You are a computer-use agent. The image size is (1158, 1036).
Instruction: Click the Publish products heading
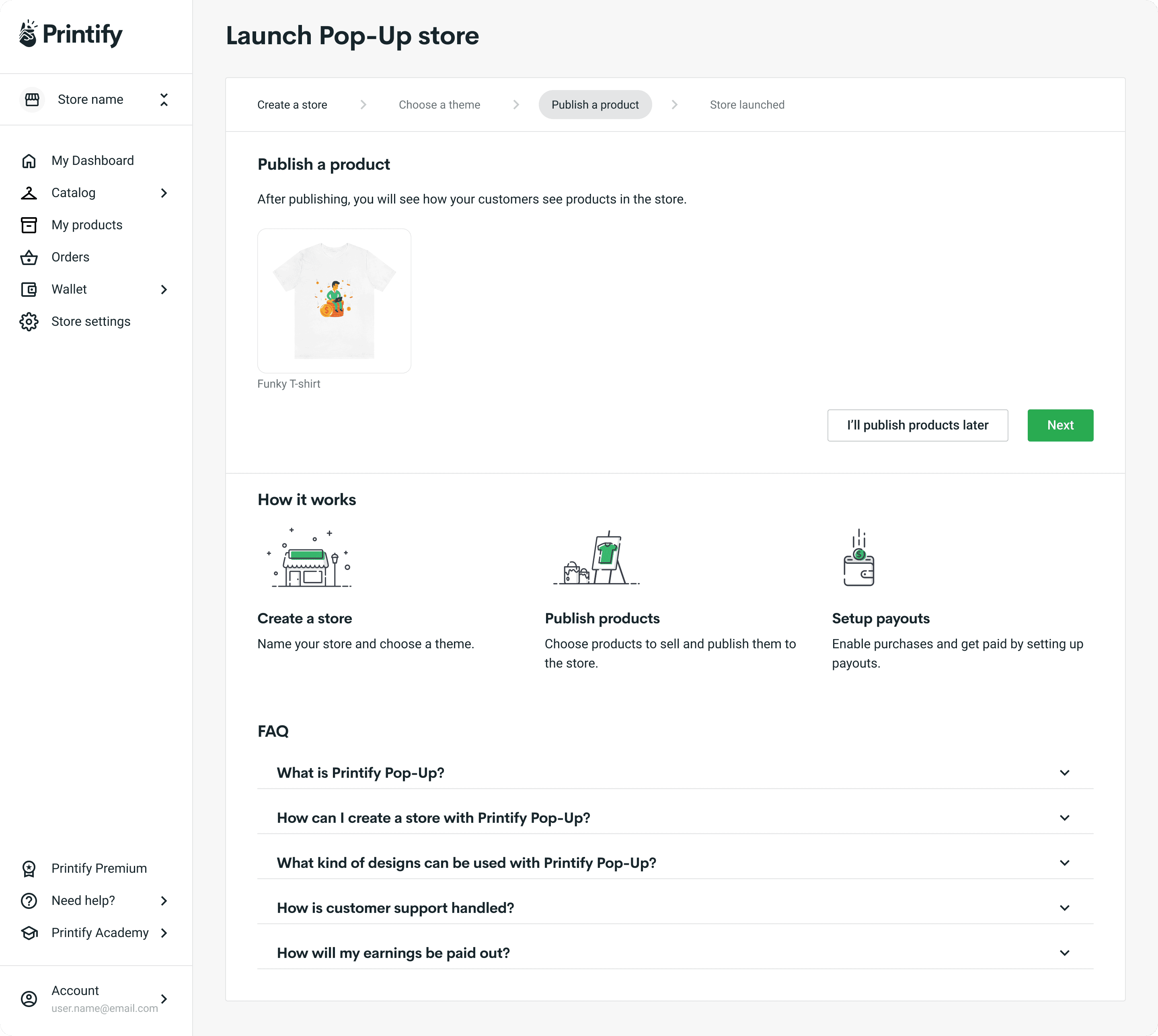[x=602, y=619]
